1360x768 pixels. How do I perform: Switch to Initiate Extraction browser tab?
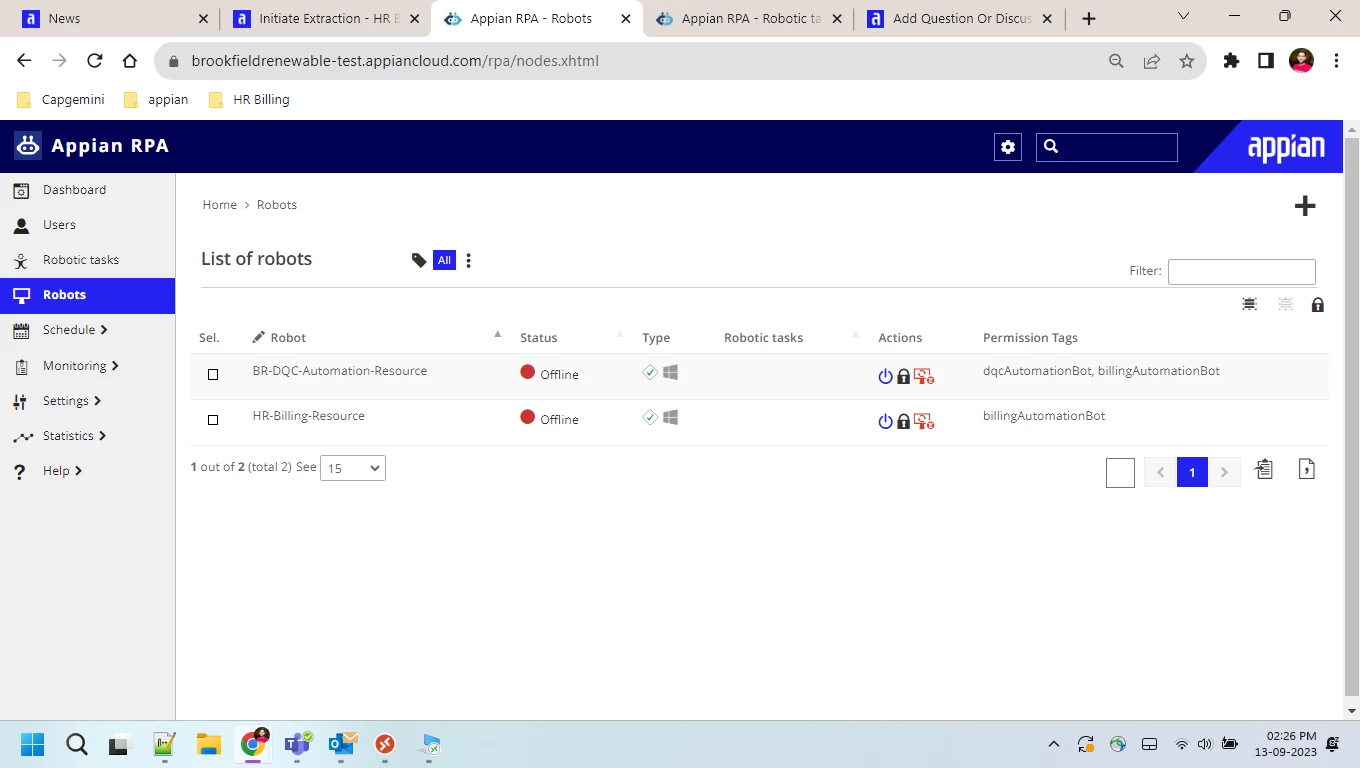[324, 18]
